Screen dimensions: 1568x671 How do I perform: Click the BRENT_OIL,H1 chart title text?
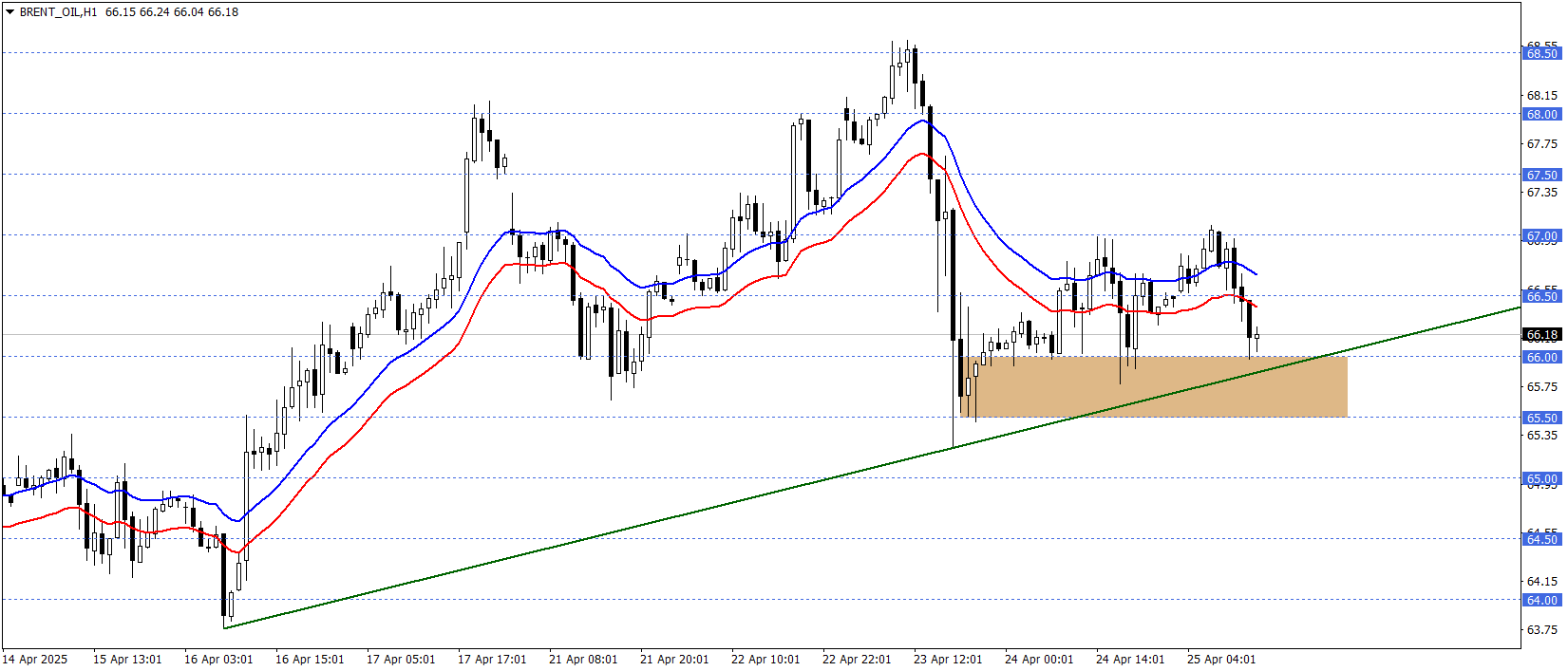tap(58, 12)
